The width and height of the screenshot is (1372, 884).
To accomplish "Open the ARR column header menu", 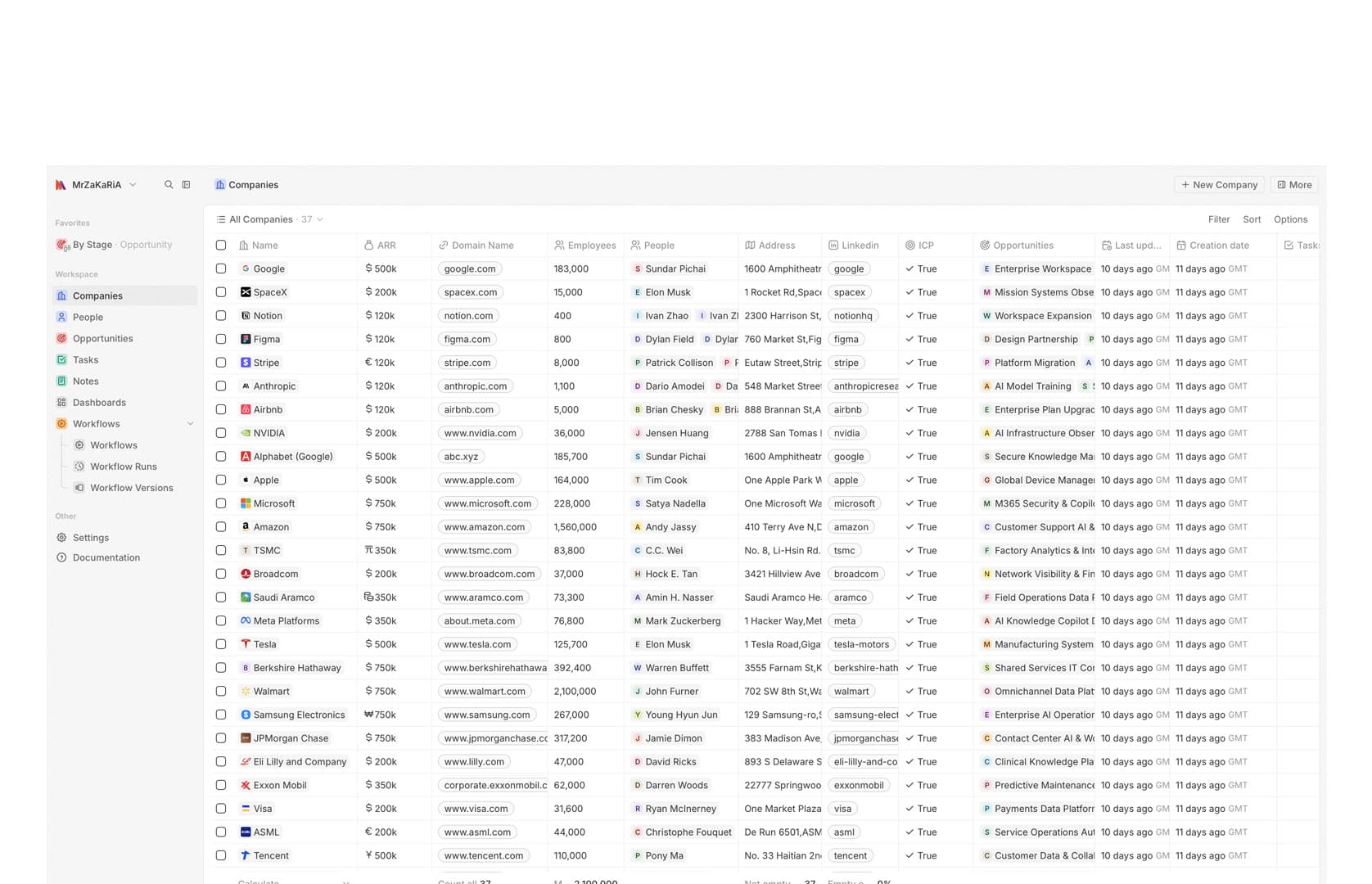I will (x=394, y=245).
